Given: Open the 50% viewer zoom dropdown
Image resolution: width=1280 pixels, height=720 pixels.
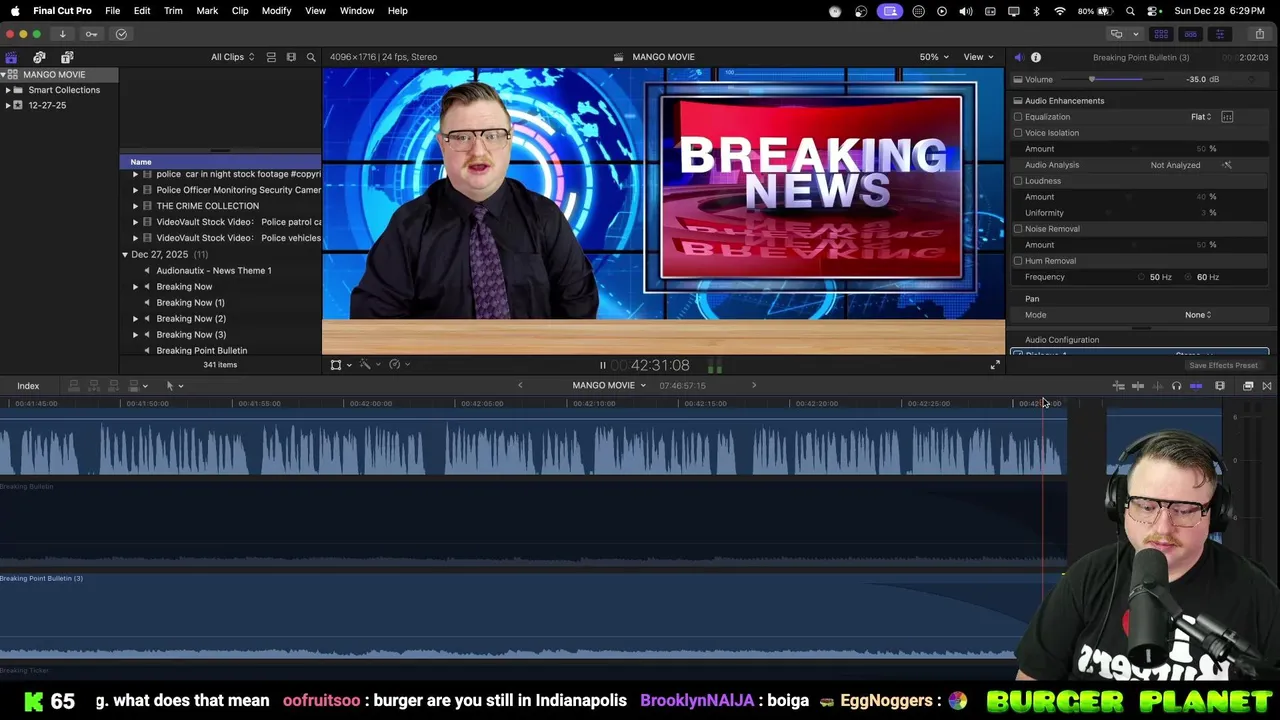Looking at the screenshot, I should click(934, 57).
